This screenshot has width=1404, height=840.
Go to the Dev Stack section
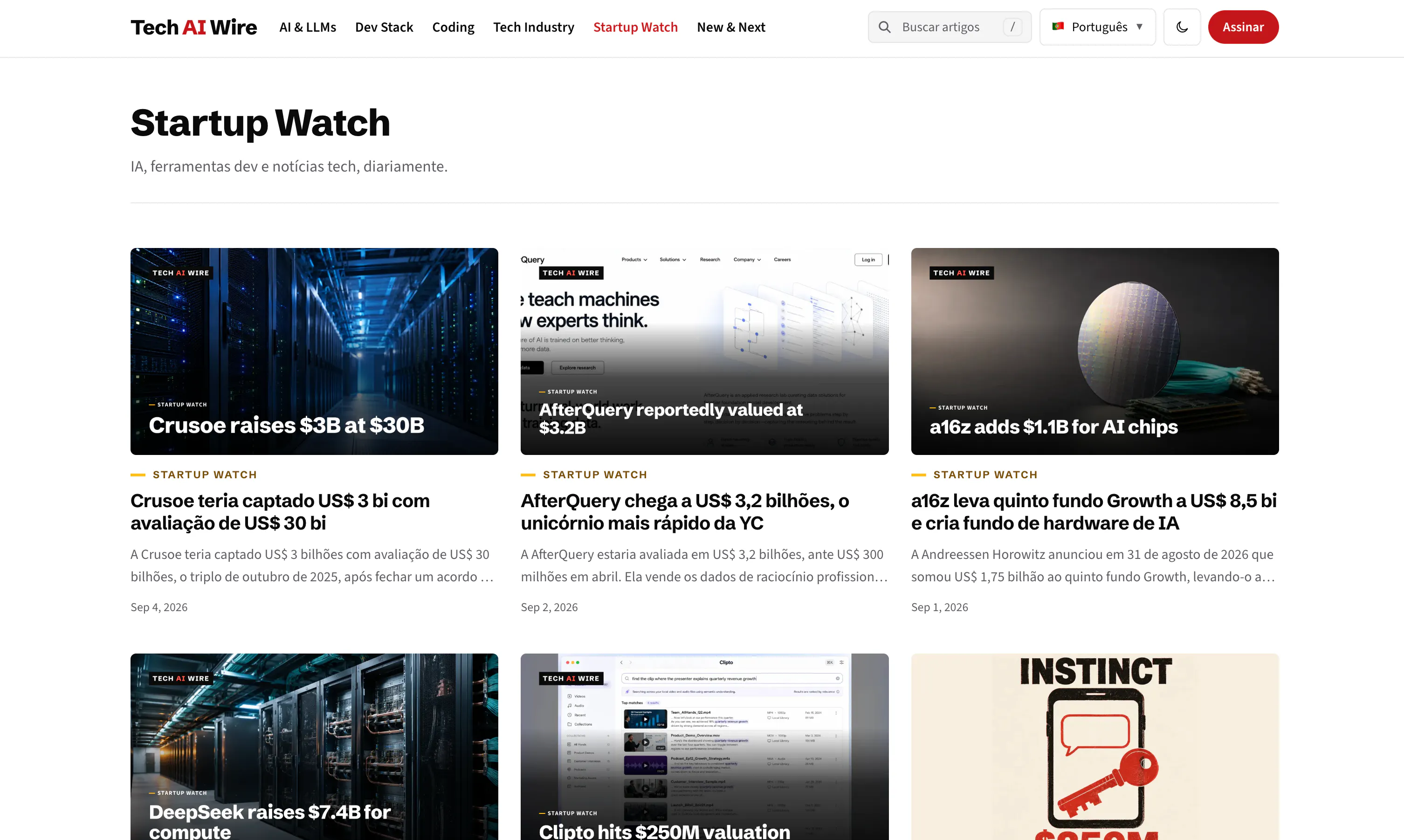pos(384,27)
